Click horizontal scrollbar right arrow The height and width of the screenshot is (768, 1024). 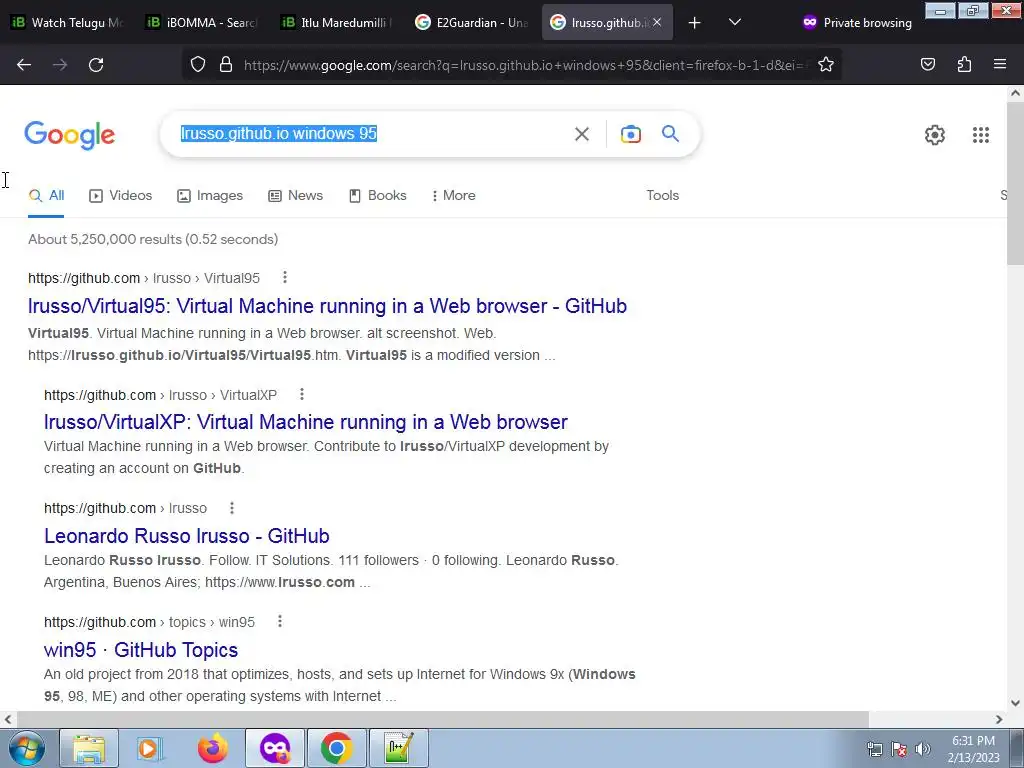999,720
